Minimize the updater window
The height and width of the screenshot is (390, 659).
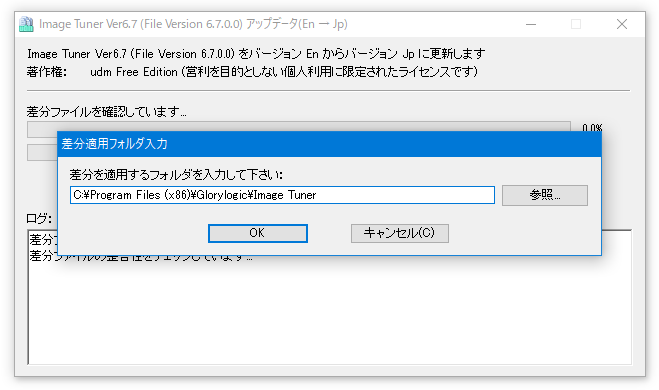tap(531, 24)
